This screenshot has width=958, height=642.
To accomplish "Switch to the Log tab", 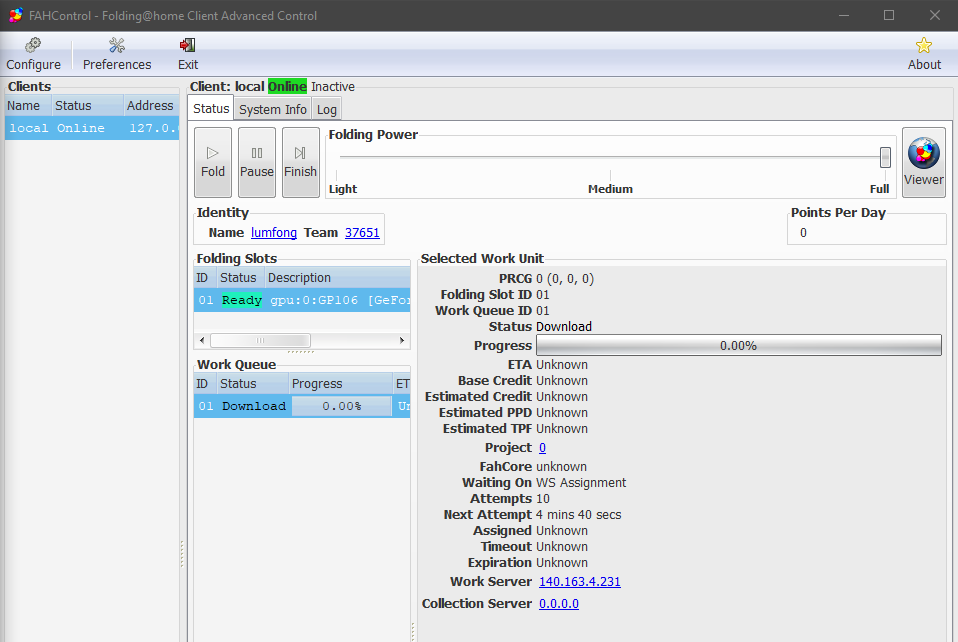I will 326,109.
